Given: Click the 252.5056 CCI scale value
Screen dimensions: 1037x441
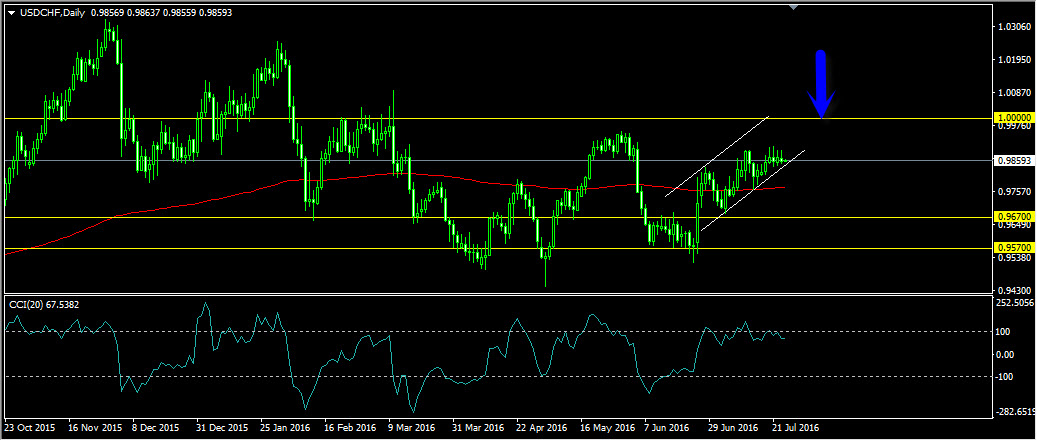Looking at the screenshot, I should click(1014, 302).
